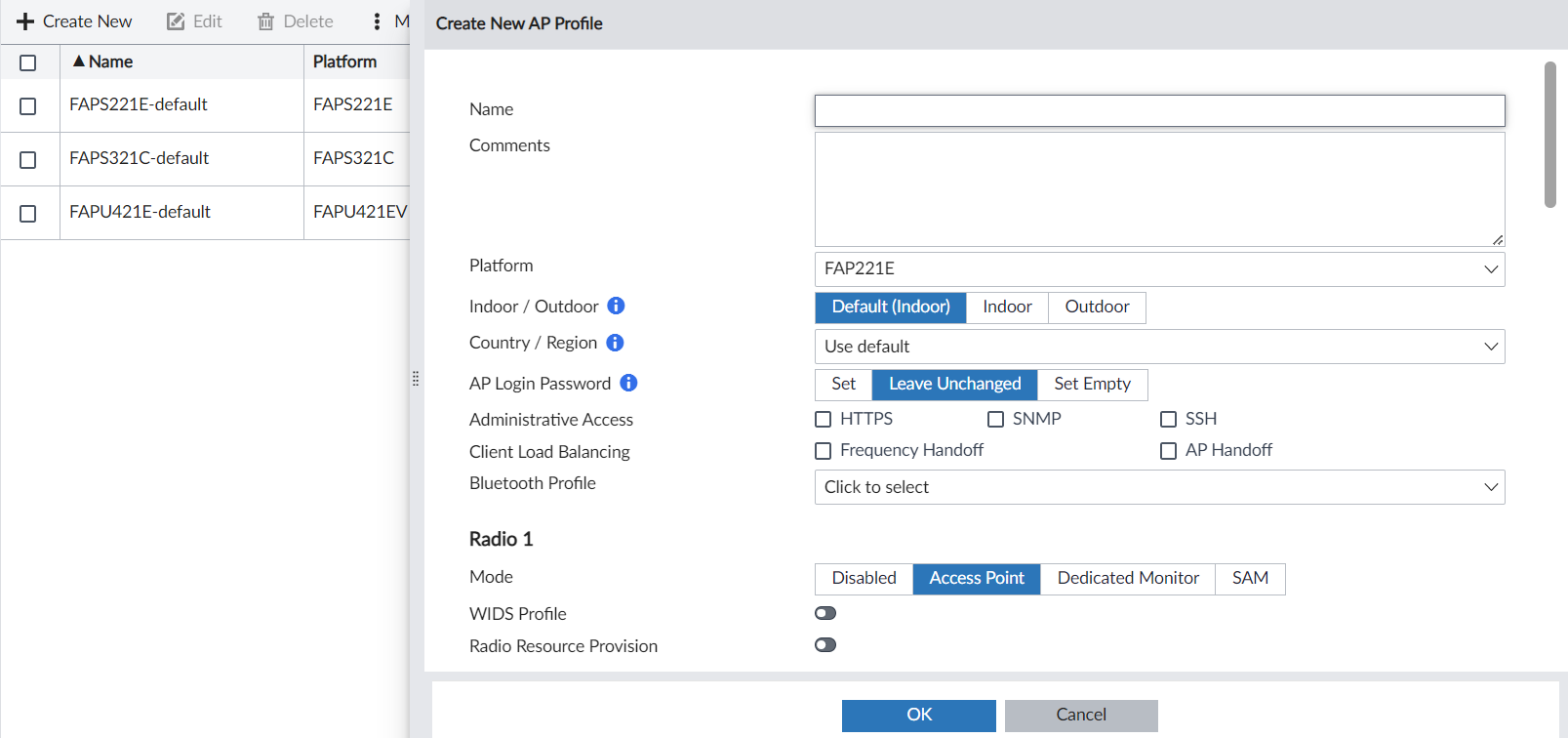The width and height of the screenshot is (1568, 738).
Task: Select the FAPS221E-default row checkbox
Action: coord(28,106)
